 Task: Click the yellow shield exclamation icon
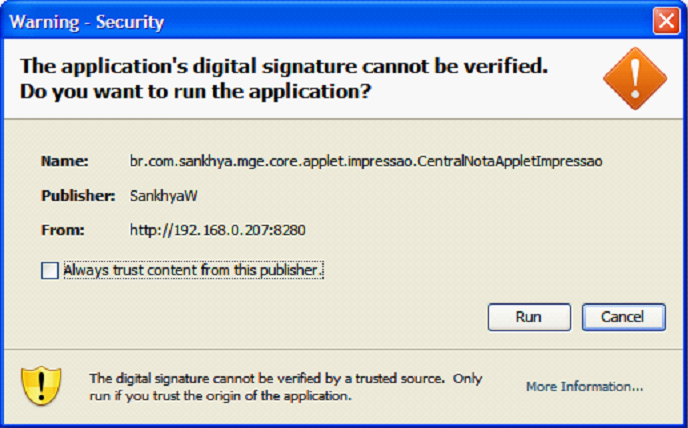41,386
